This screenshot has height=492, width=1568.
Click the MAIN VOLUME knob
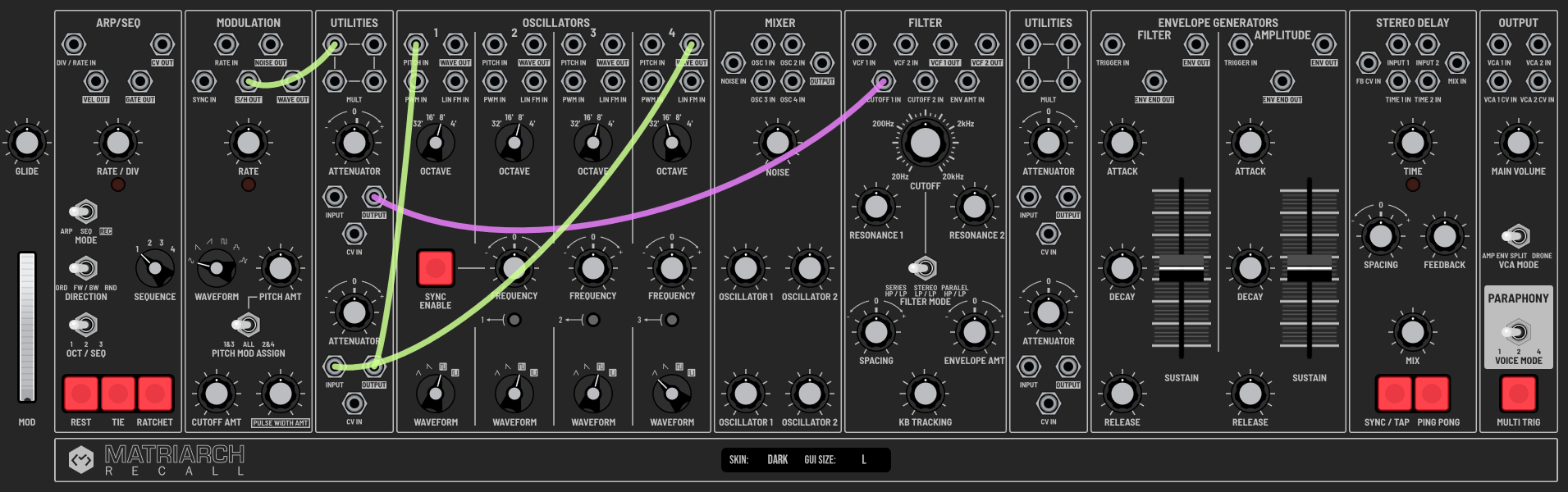pos(1519,143)
